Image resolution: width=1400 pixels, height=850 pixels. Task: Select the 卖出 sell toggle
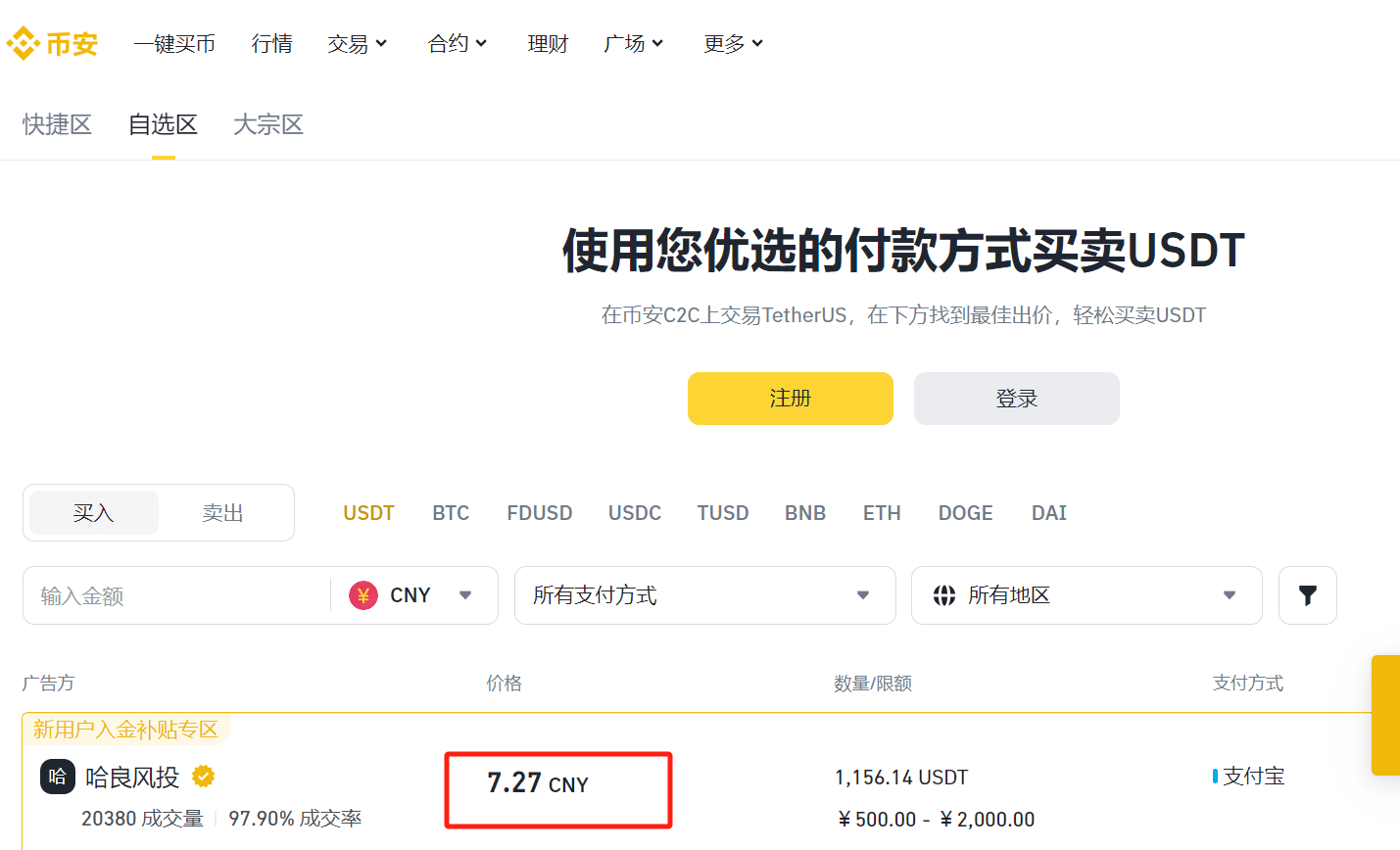[222, 513]
